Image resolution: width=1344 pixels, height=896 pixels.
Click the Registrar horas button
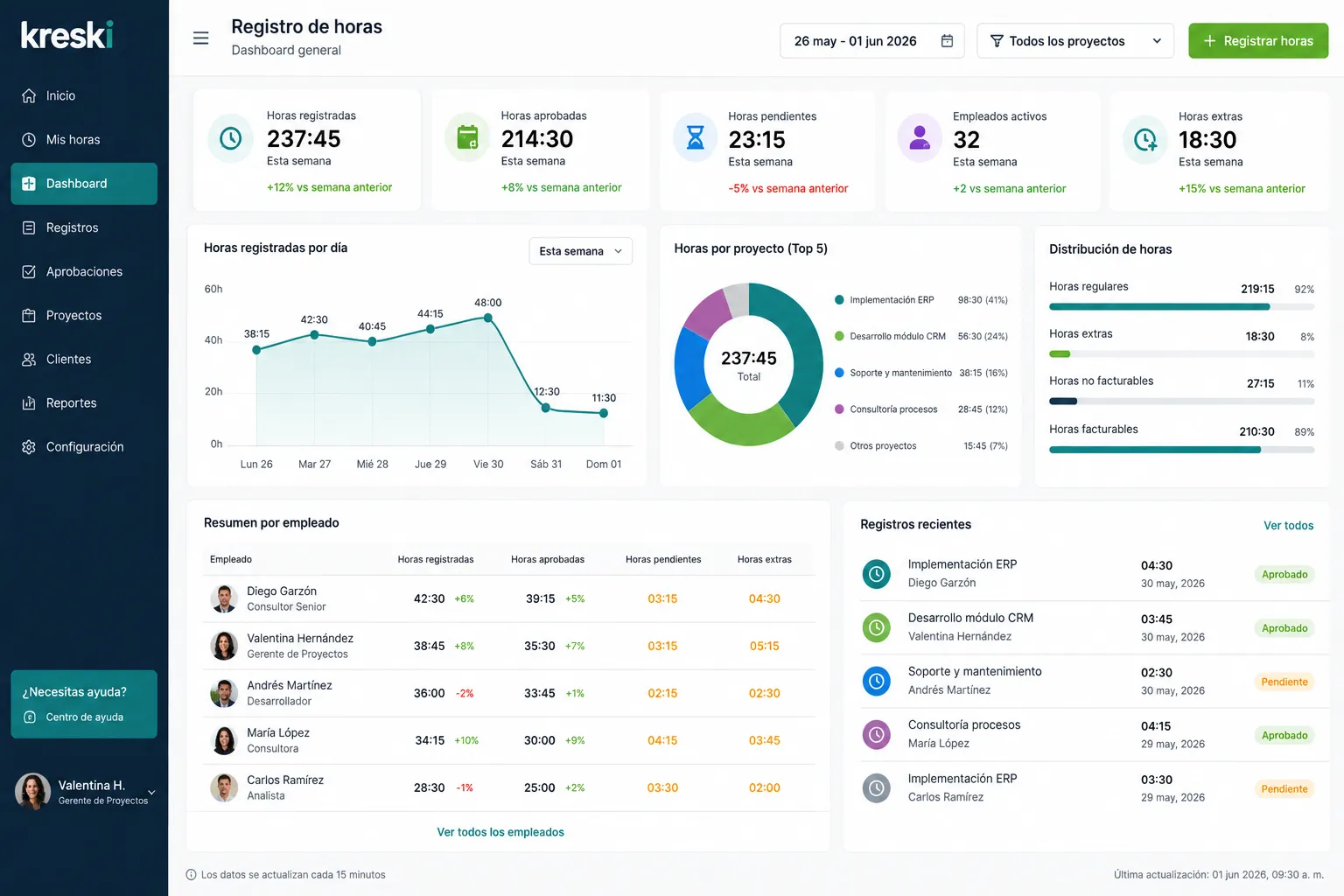tap(1258, 41)
